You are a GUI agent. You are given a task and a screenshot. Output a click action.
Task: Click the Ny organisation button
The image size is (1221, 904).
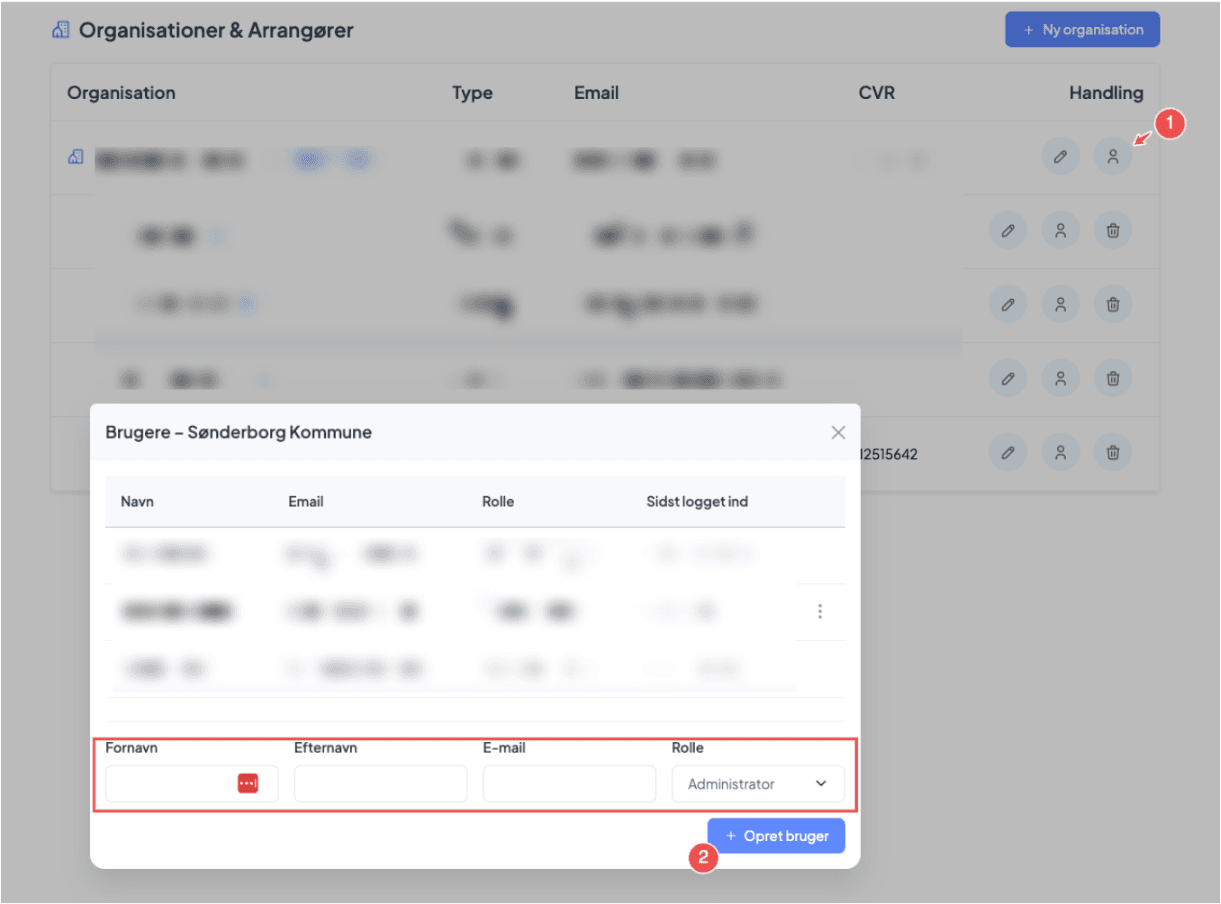1082,29
